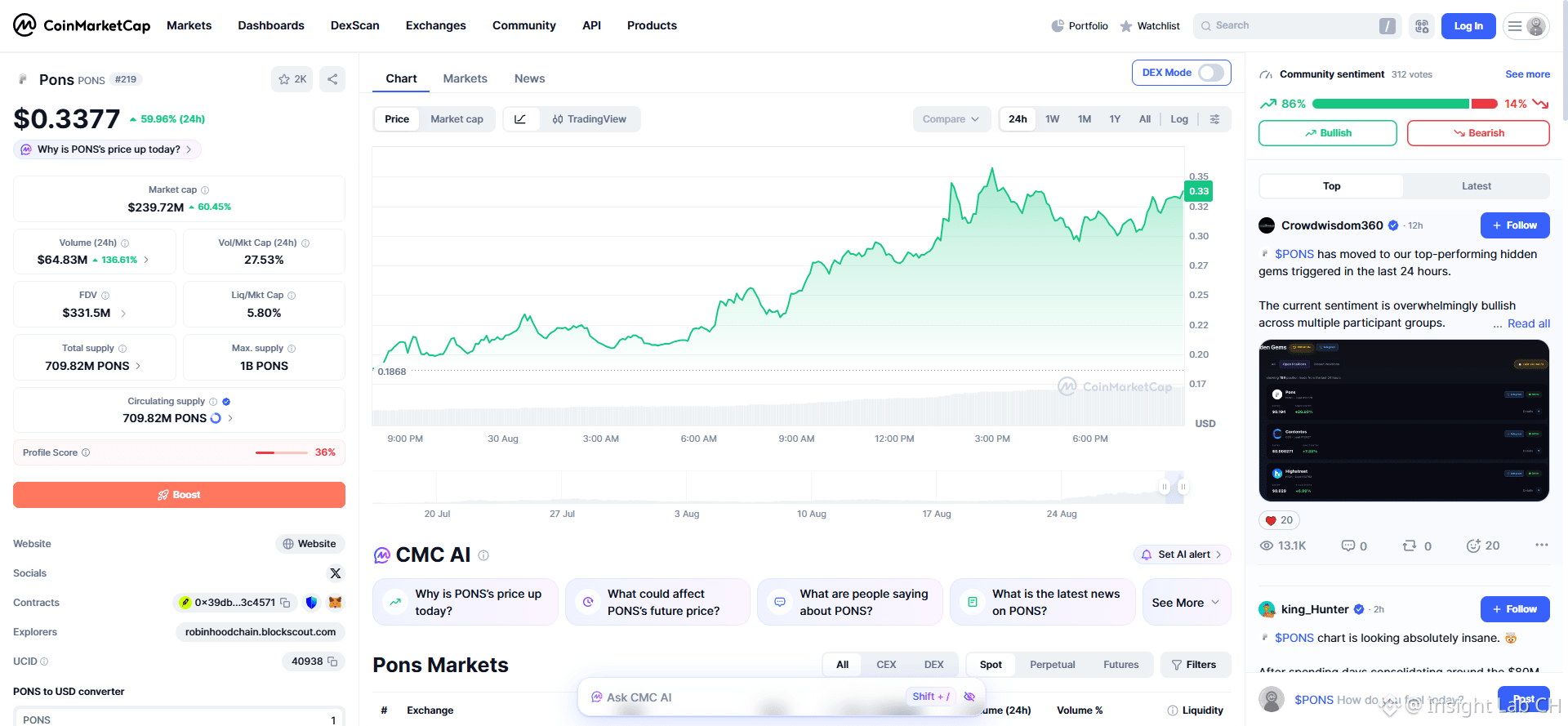Click the QR code app icon
The height and width of the screenshot is (726, 1568).
(1422, 26)
